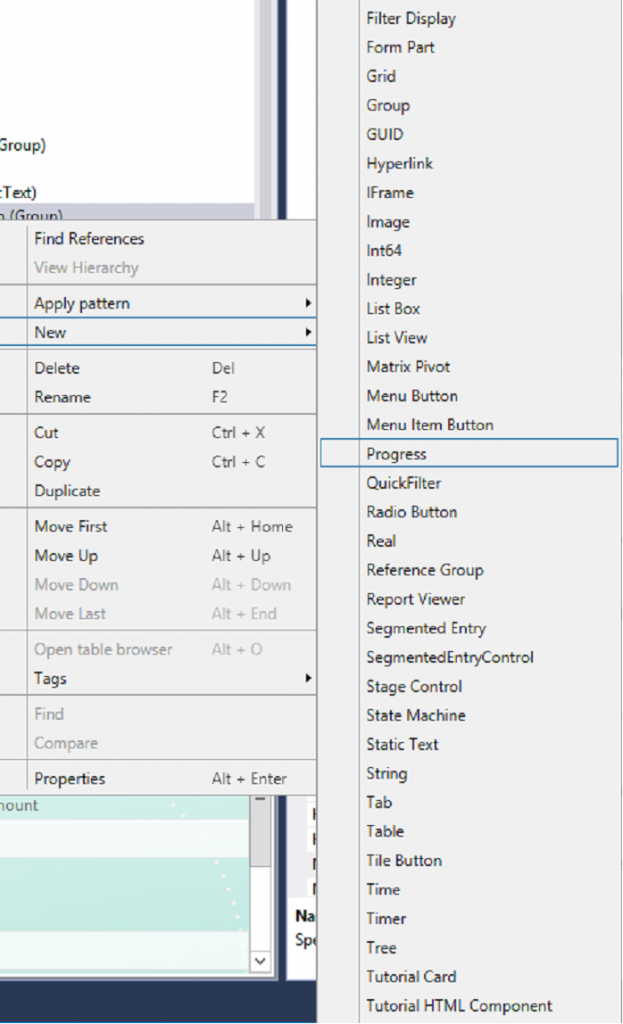The height and width of the screenshot is (1024, 623).
Task: Select Cut from the context menu
Action: point(47,432)
